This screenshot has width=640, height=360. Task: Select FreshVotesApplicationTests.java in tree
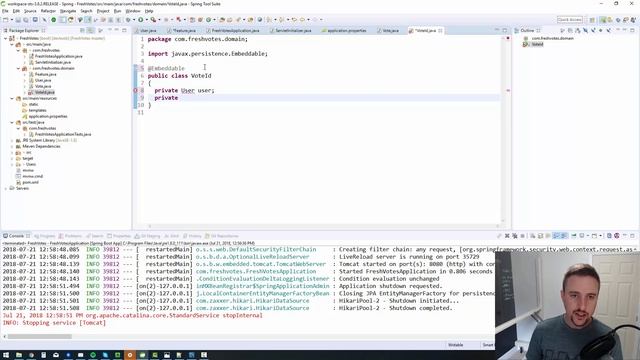(x=63, y=134)
